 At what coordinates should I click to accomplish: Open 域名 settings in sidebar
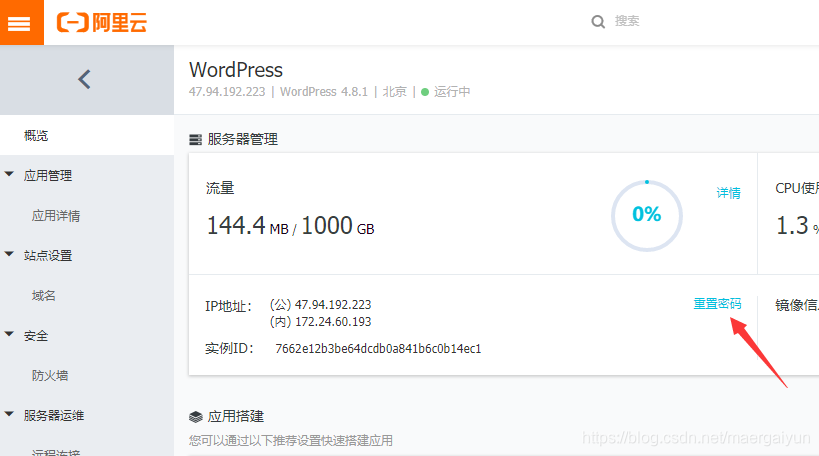pos(43,296)
